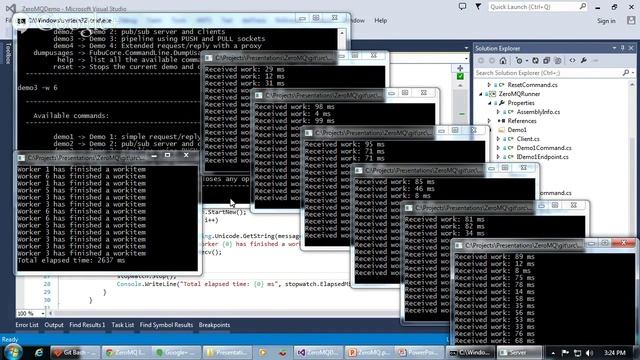
Task: Refresh the Solution Explorer
Action: pos(535,60)
